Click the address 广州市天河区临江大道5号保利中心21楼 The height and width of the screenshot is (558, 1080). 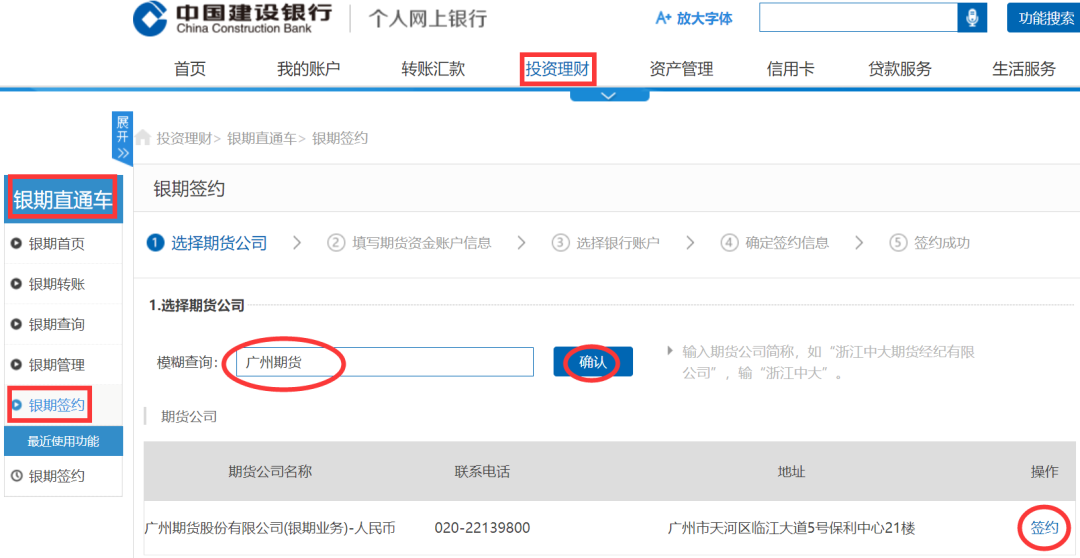pyautogui.click(x=791, y=528)
